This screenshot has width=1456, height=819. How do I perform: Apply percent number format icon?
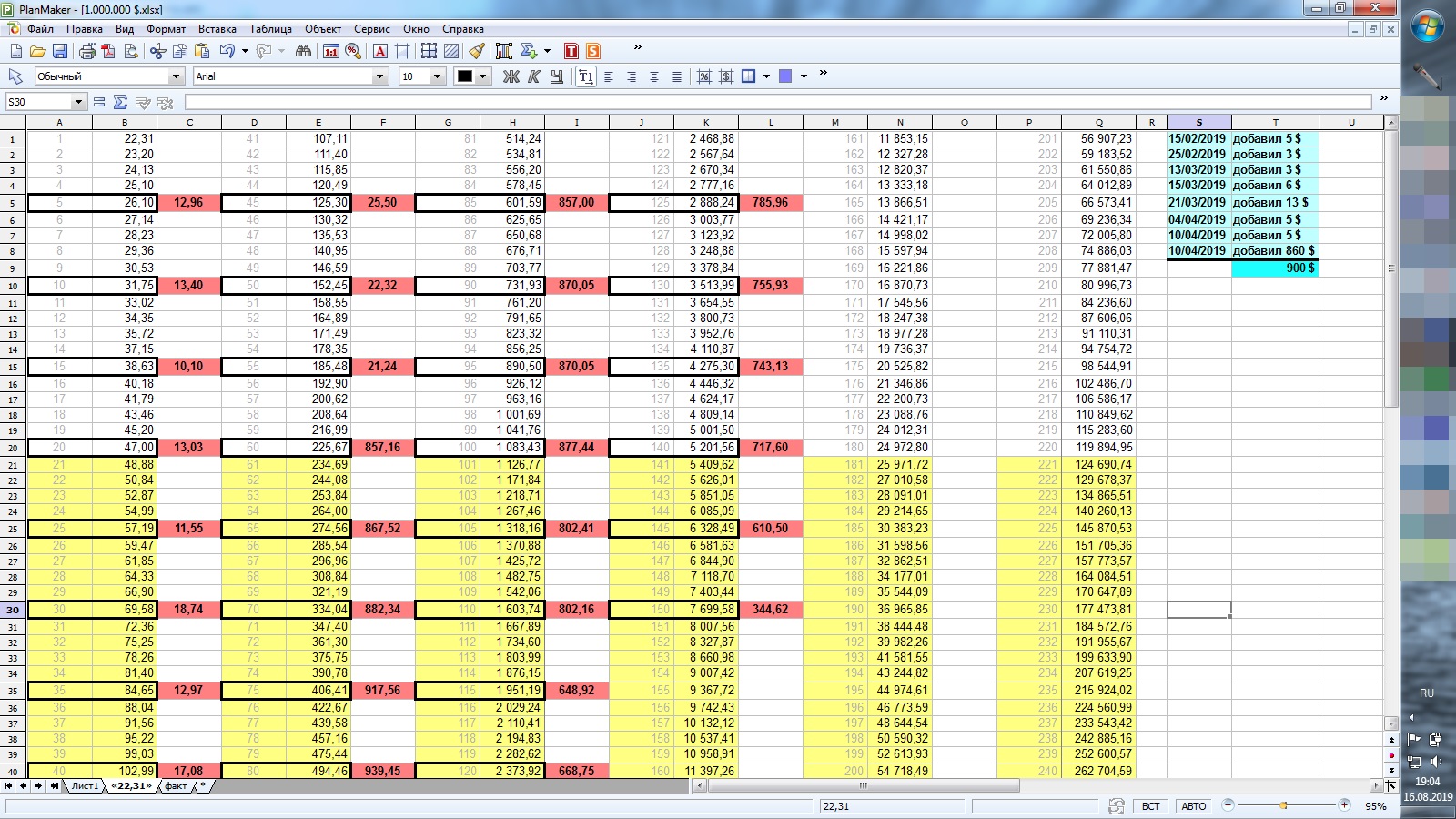click(353, 51)
